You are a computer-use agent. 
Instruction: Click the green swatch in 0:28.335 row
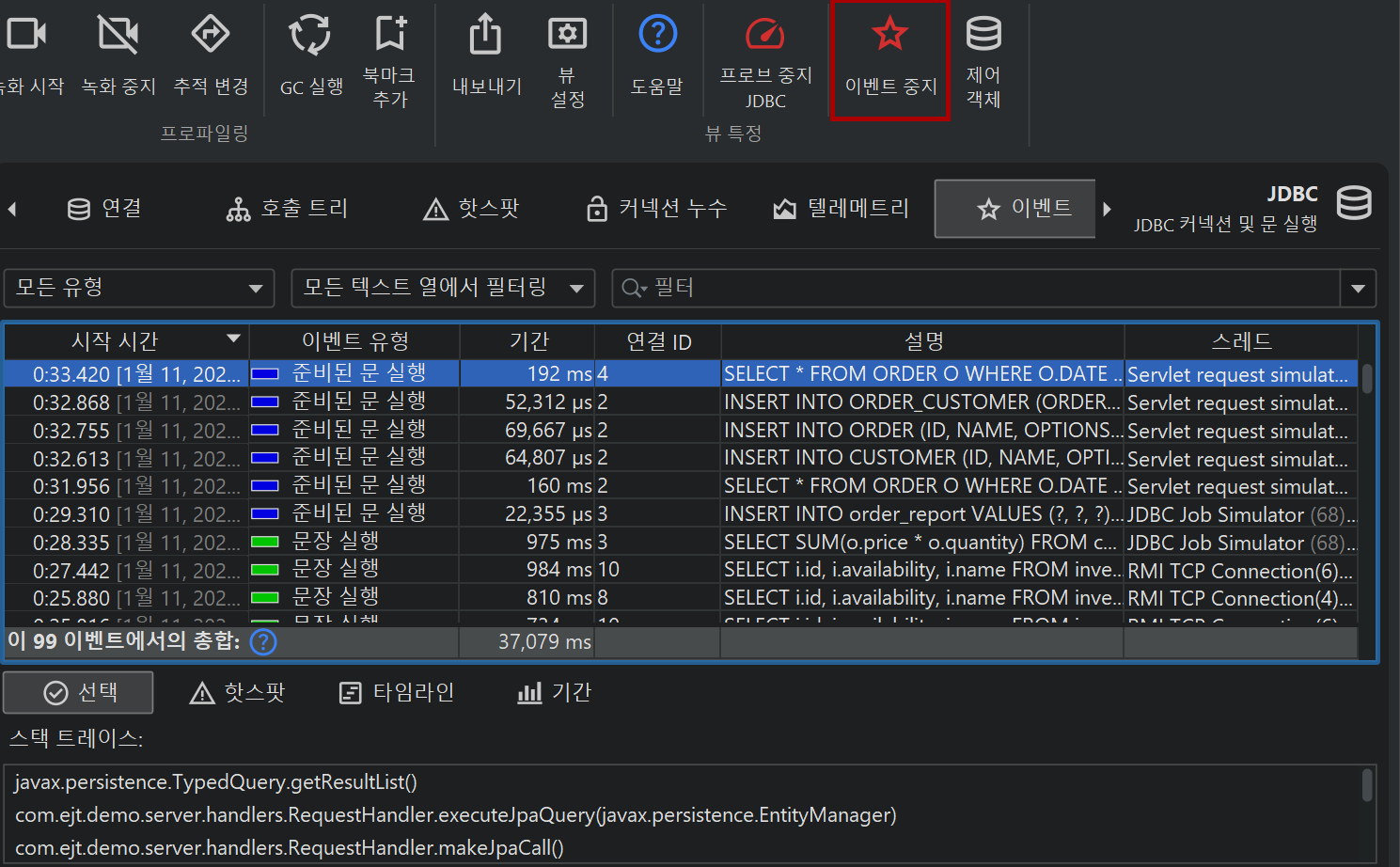pos(265,543)
